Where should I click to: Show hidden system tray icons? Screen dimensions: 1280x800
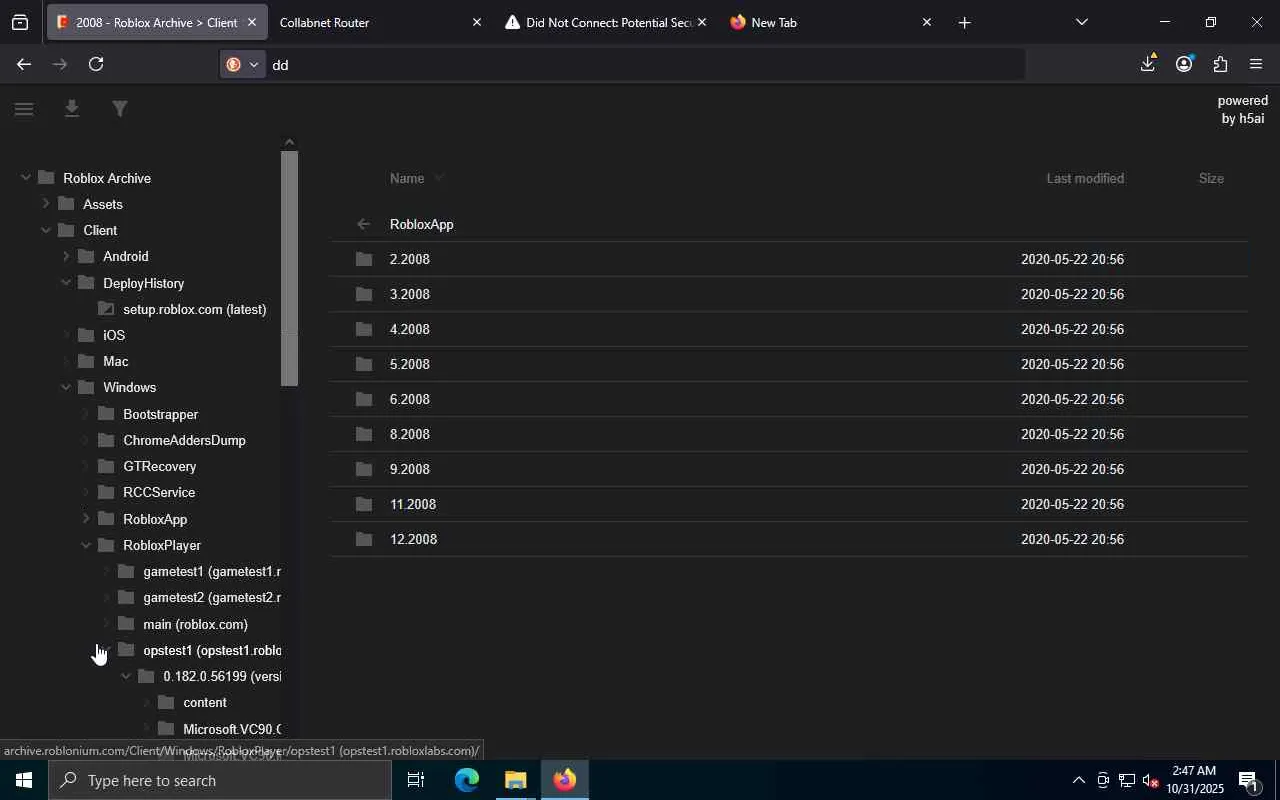click(1078, 780)
